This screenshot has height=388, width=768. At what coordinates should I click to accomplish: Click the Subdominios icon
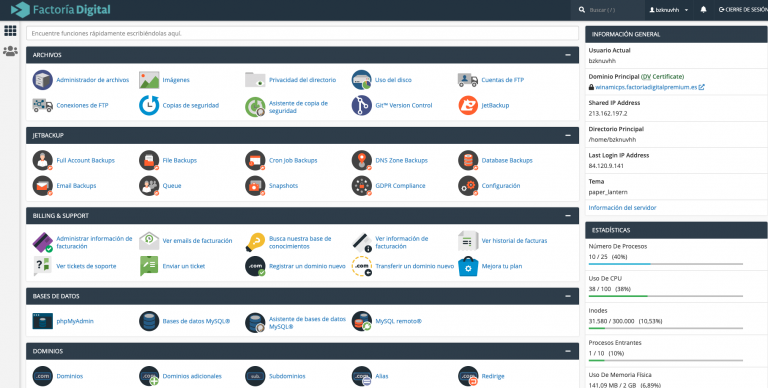click(255, 376)
